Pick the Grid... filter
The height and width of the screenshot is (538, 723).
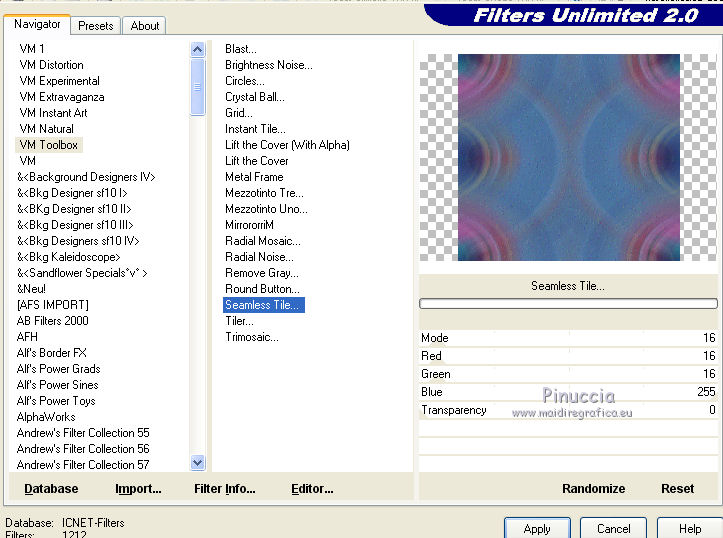coord(239,112)
